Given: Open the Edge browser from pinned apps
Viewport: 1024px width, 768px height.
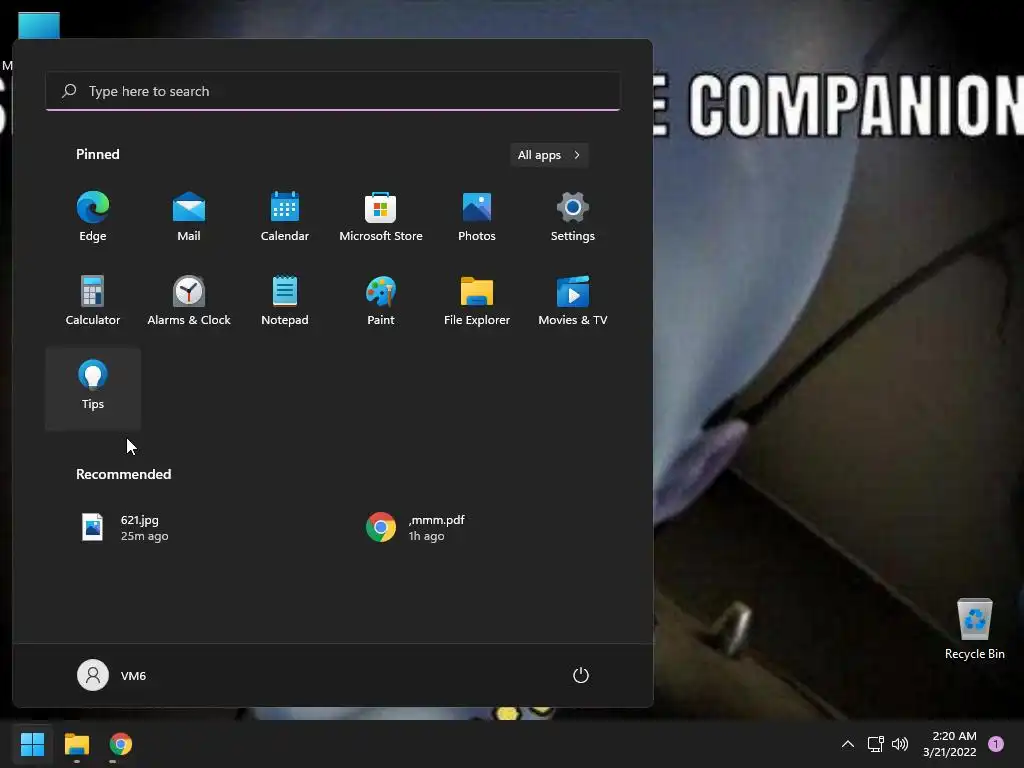Looking at the screenshot, I should (93, 217).
